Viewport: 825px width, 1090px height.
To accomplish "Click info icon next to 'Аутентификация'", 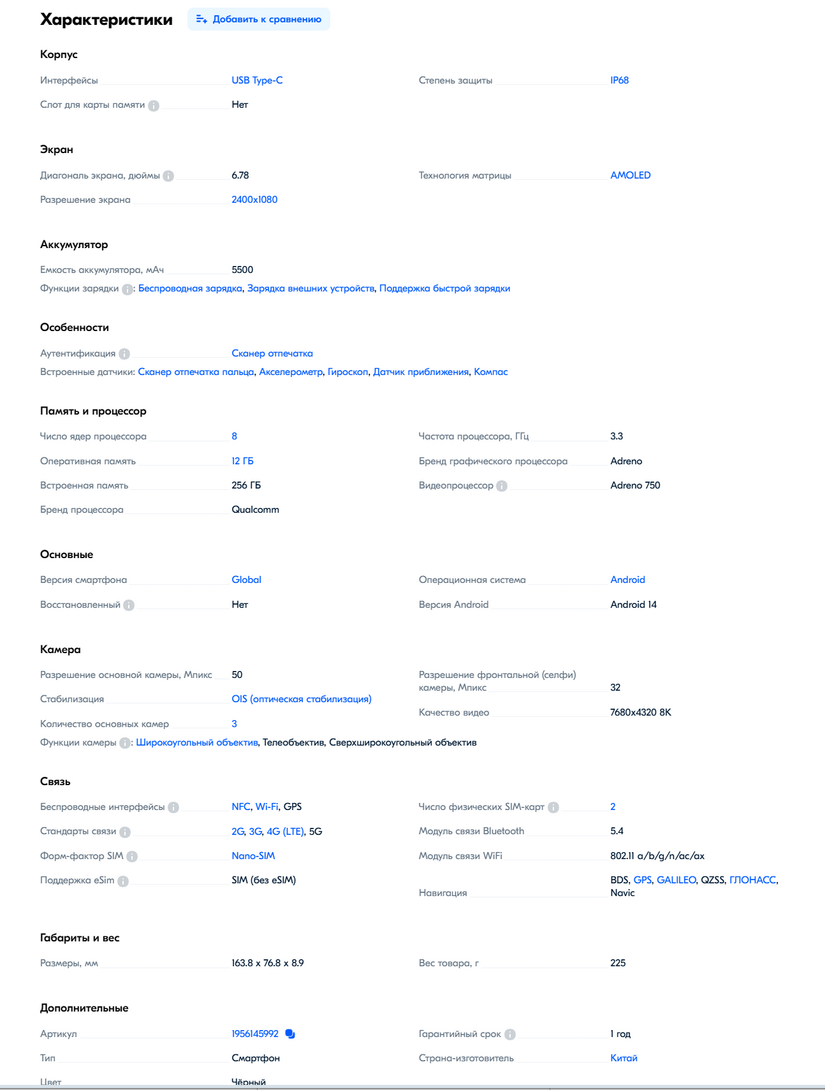I will [124, 354].
